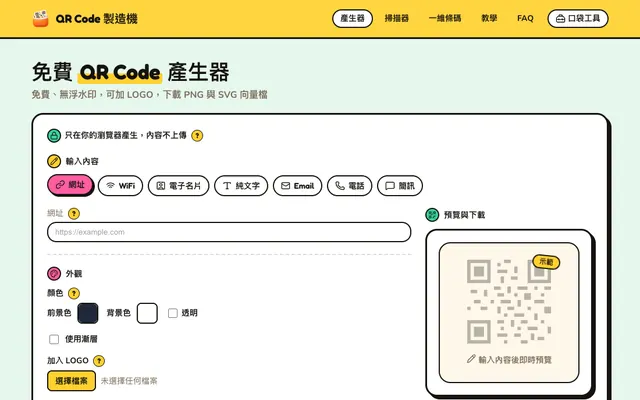This screenshot has height=400, width=640.
Task: Open the 口袋工具 button
Action: [x=578, y=18]
